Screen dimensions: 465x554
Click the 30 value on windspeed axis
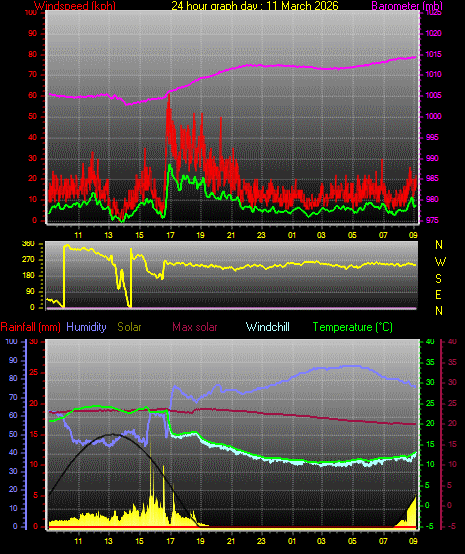pyautogui.click(x=33, y=158)
